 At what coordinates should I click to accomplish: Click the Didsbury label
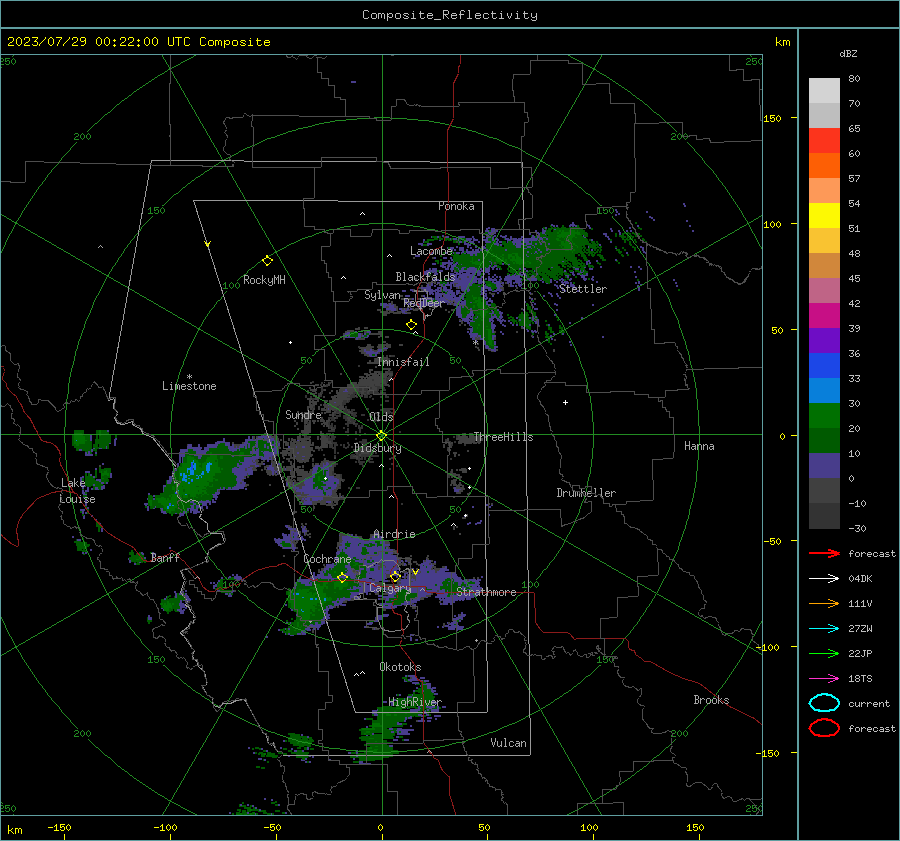378,448
